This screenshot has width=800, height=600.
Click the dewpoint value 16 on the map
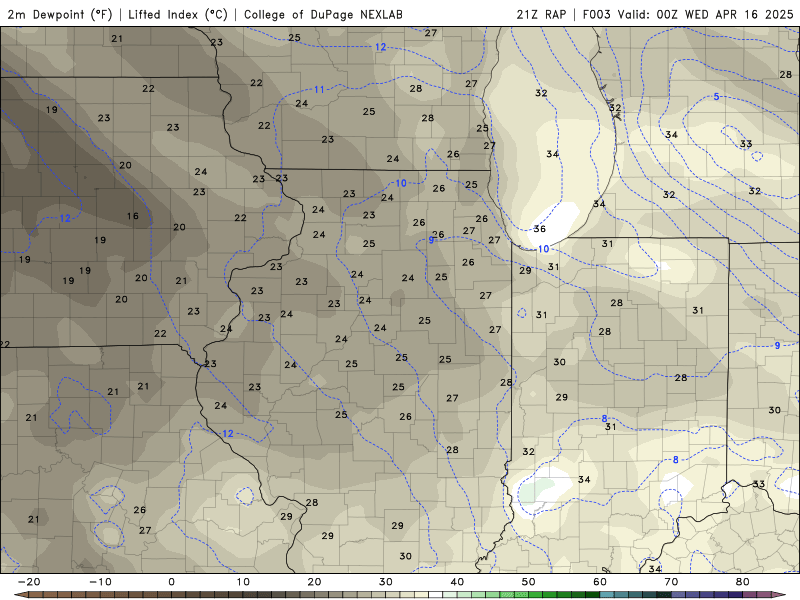point(133,216)
